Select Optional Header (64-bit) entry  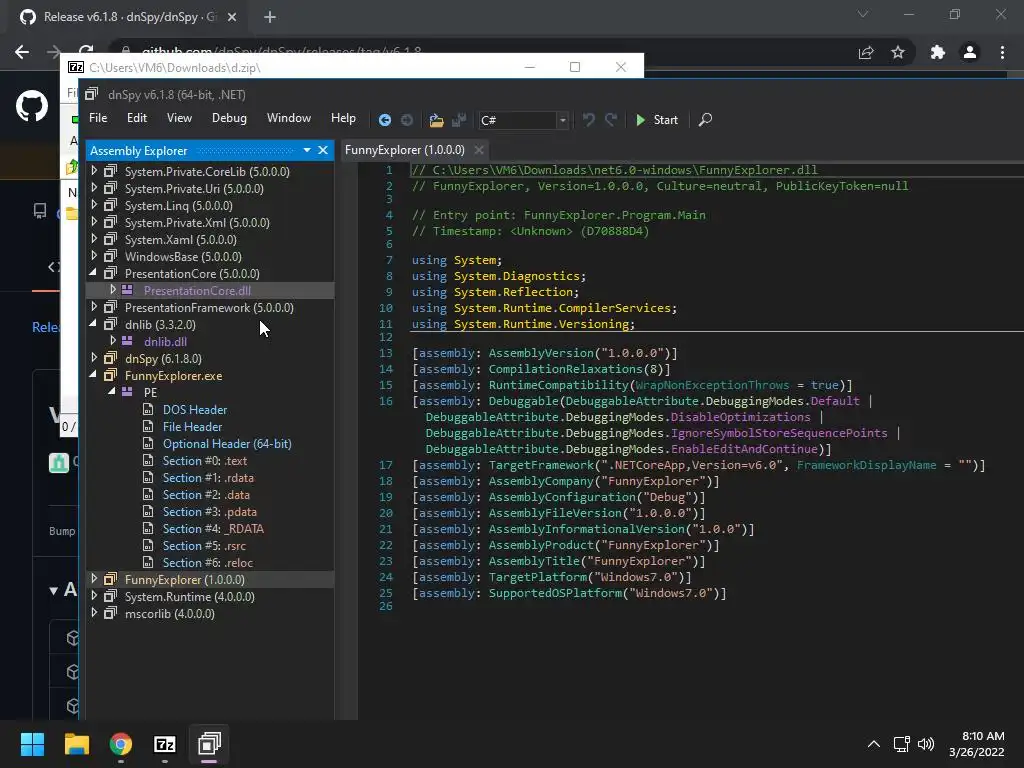[227, 443]
